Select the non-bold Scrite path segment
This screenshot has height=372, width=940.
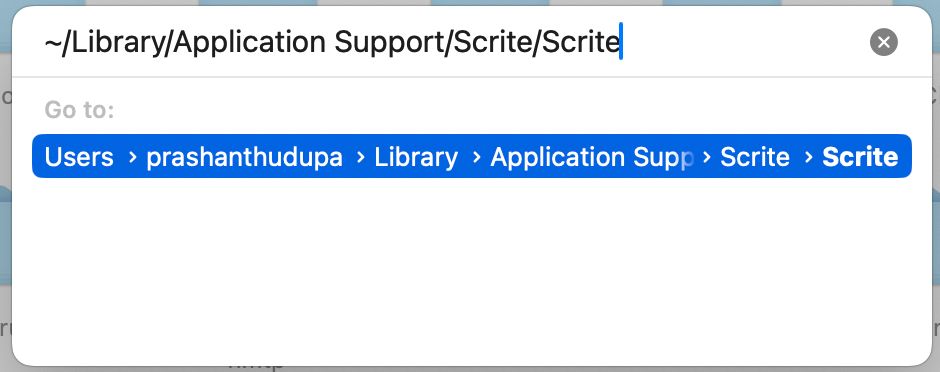pyautogui.click(x=755, y=157)
